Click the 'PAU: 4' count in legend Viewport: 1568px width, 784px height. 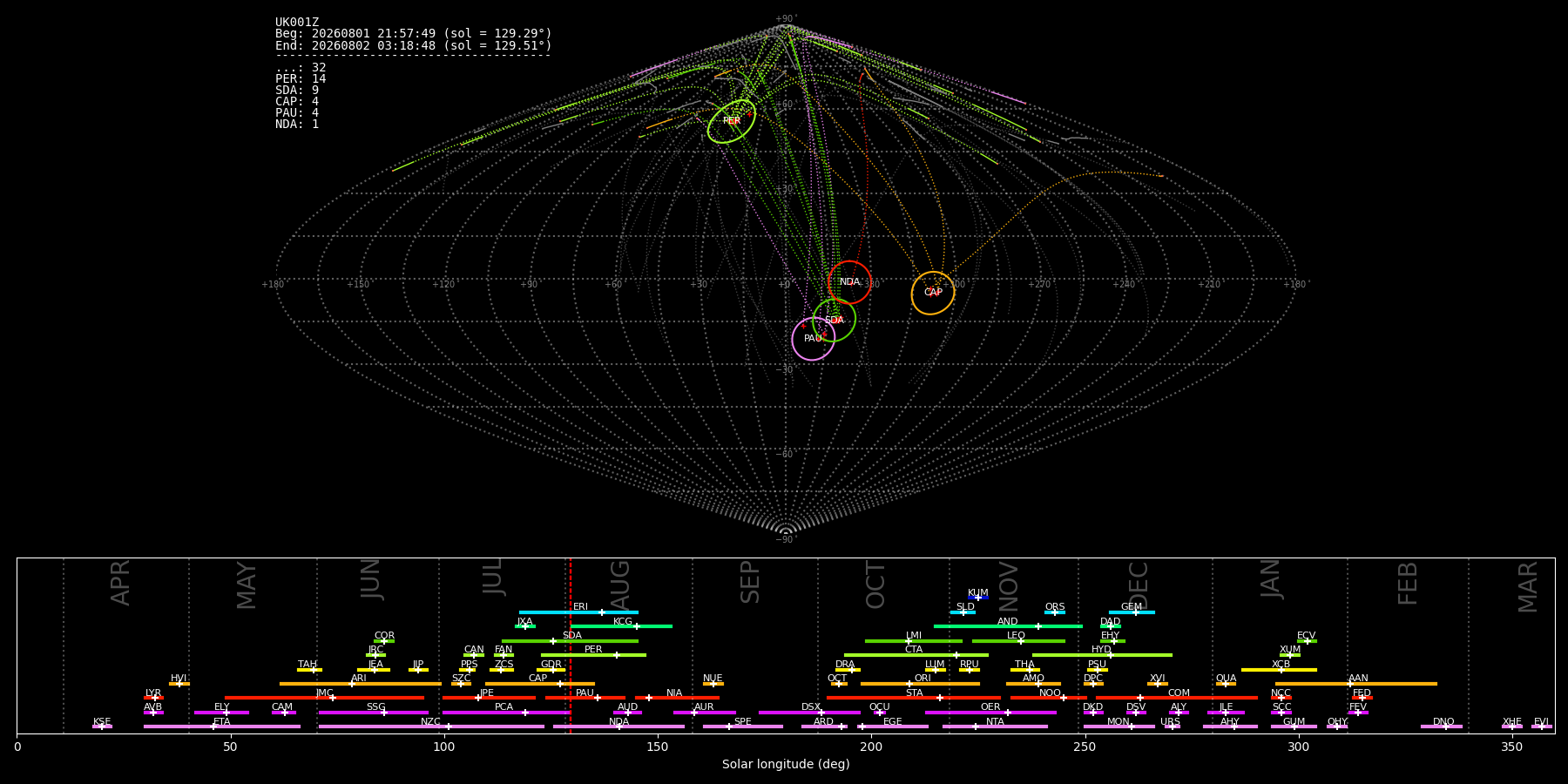coord(297,113)
